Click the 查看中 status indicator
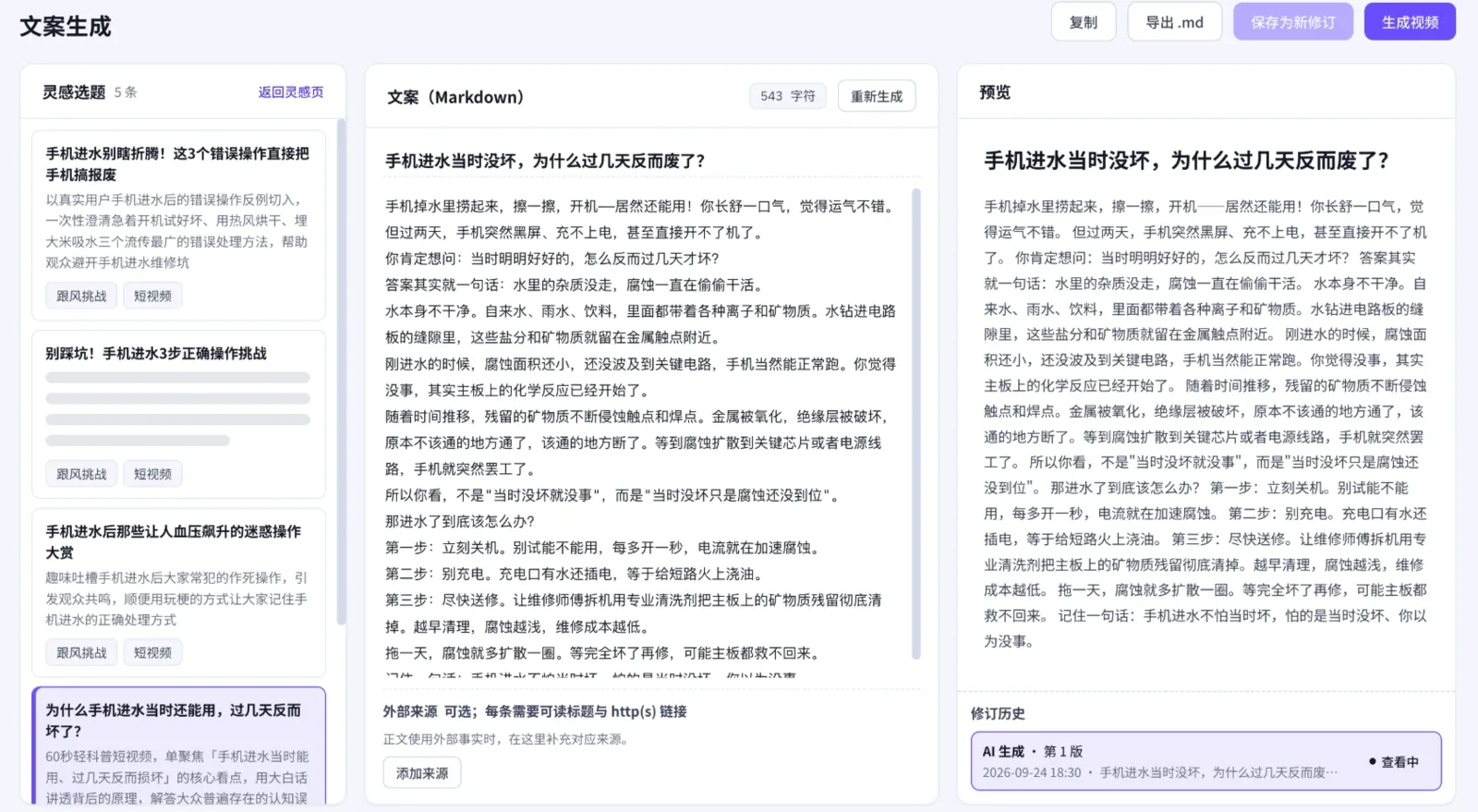The width and height of the screenshot is (1478, 812). click(1394, 762)
